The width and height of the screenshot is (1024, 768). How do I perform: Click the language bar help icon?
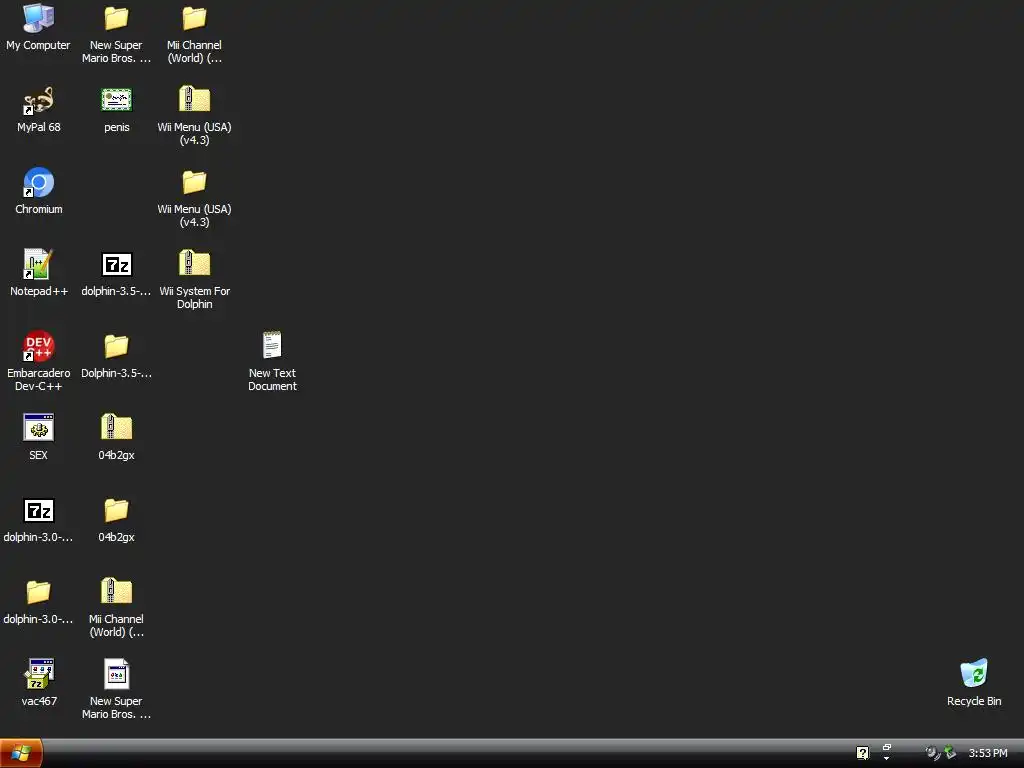pos(863,754)
